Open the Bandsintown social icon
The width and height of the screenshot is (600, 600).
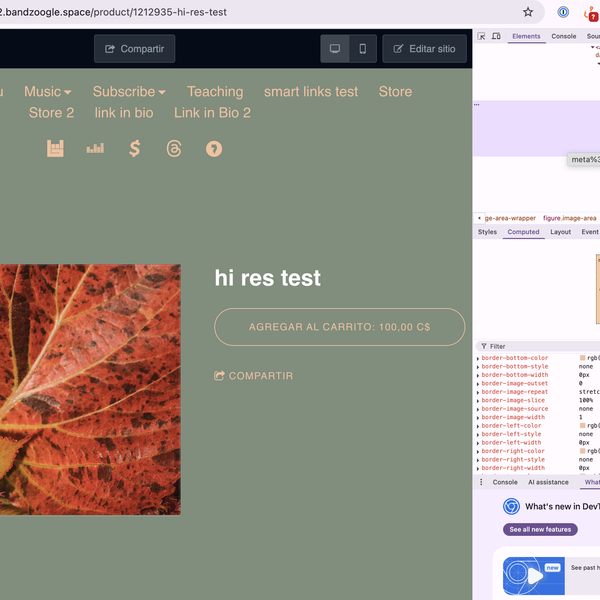(55, 148)
